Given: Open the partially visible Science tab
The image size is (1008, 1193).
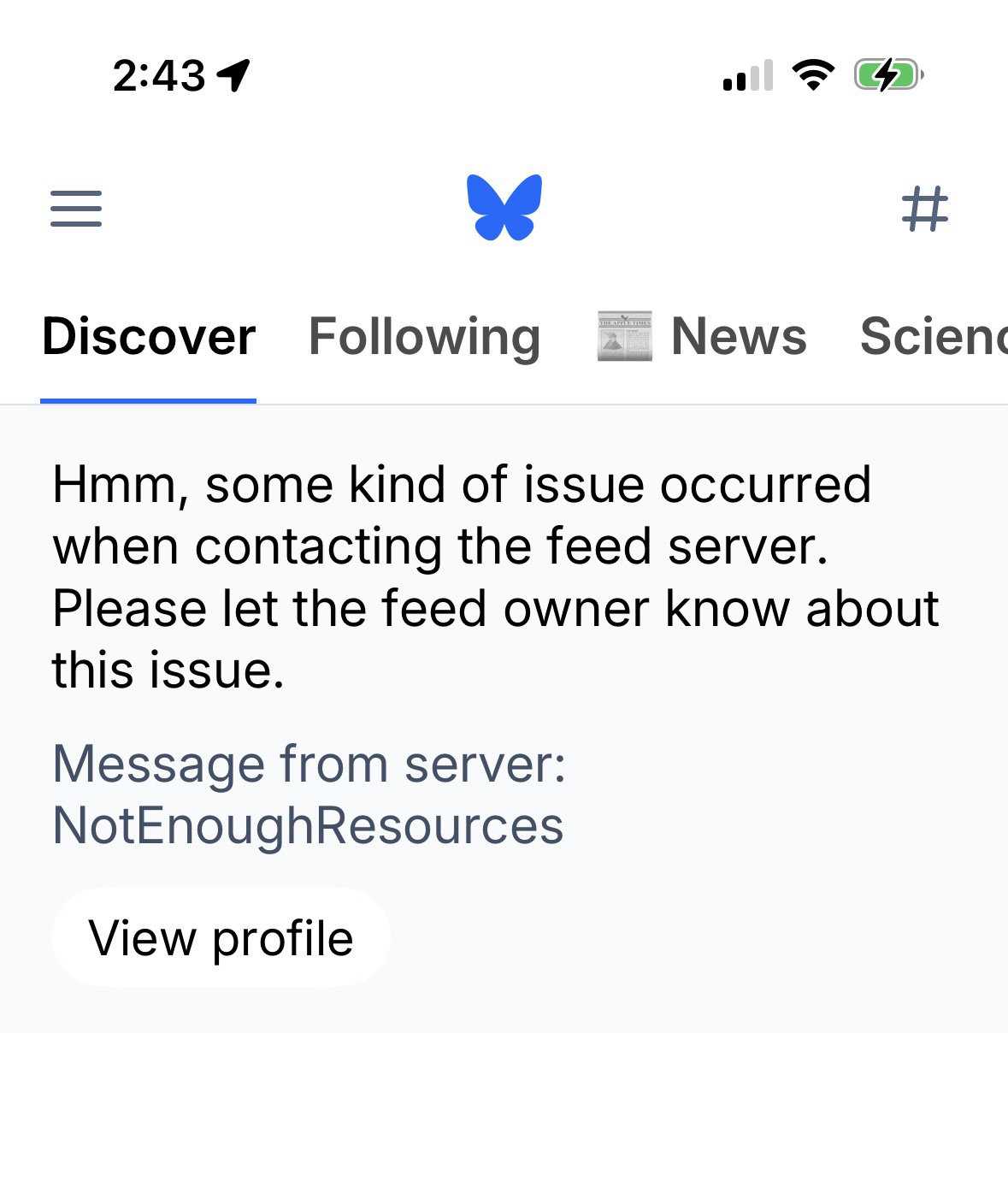Looking at the screenshot, I should 934,336.
